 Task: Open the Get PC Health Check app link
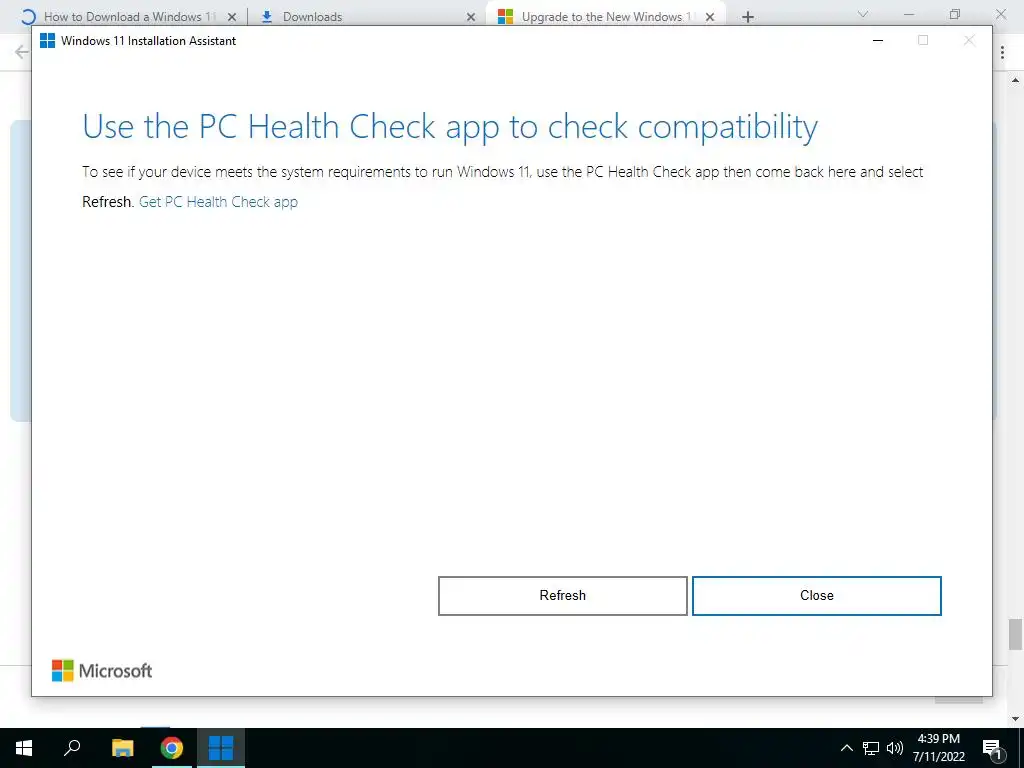coord(218,202)
